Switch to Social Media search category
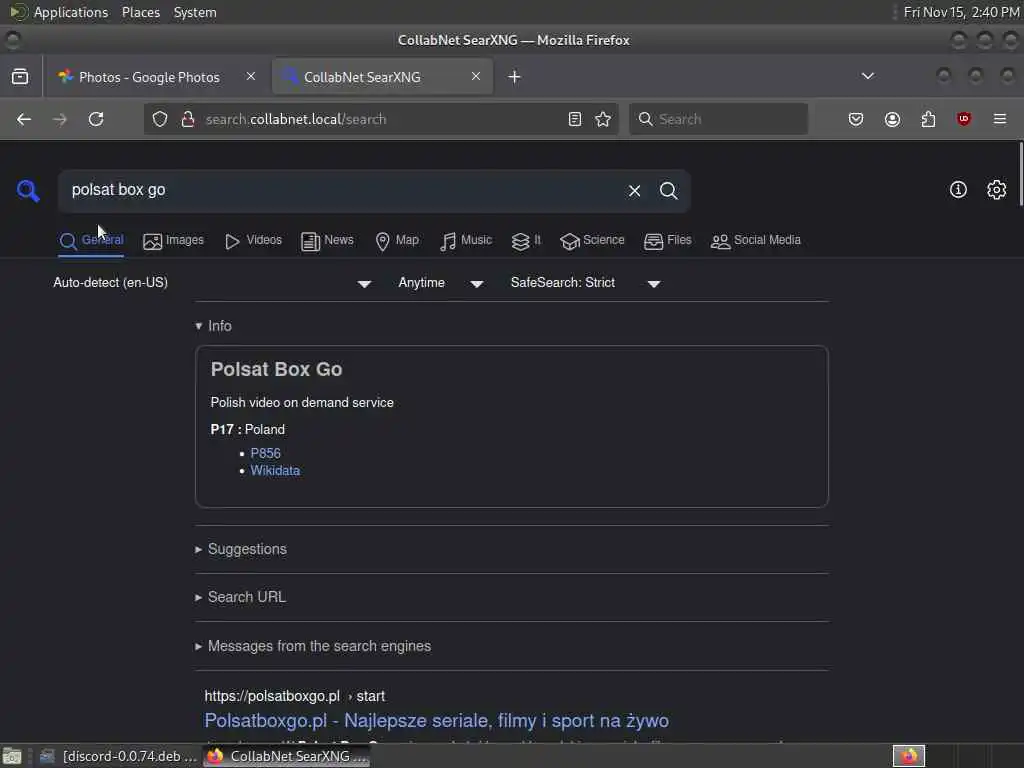Screen dimensions: 1024x768 tap(756, 240)
